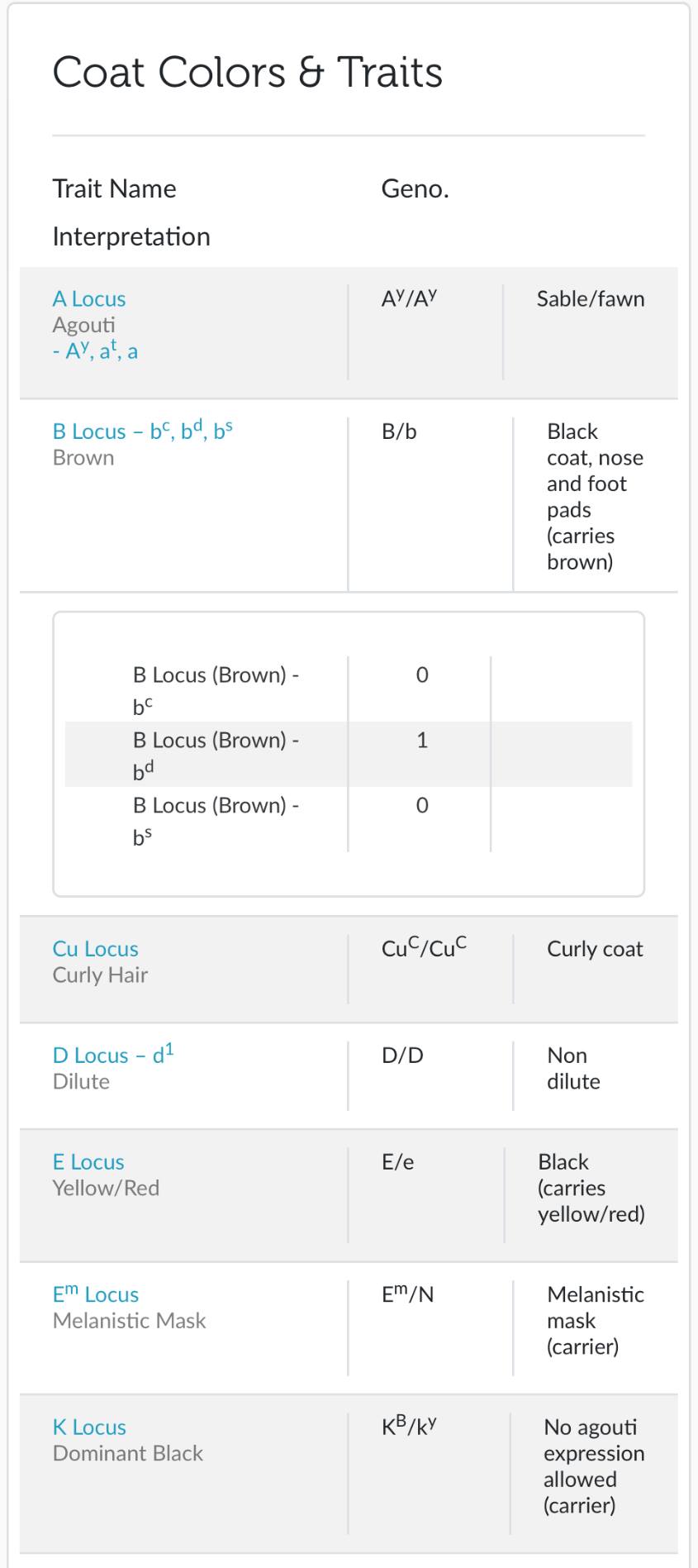
Task: Open the D Locus dilute link
Action: click(113, 1056)
